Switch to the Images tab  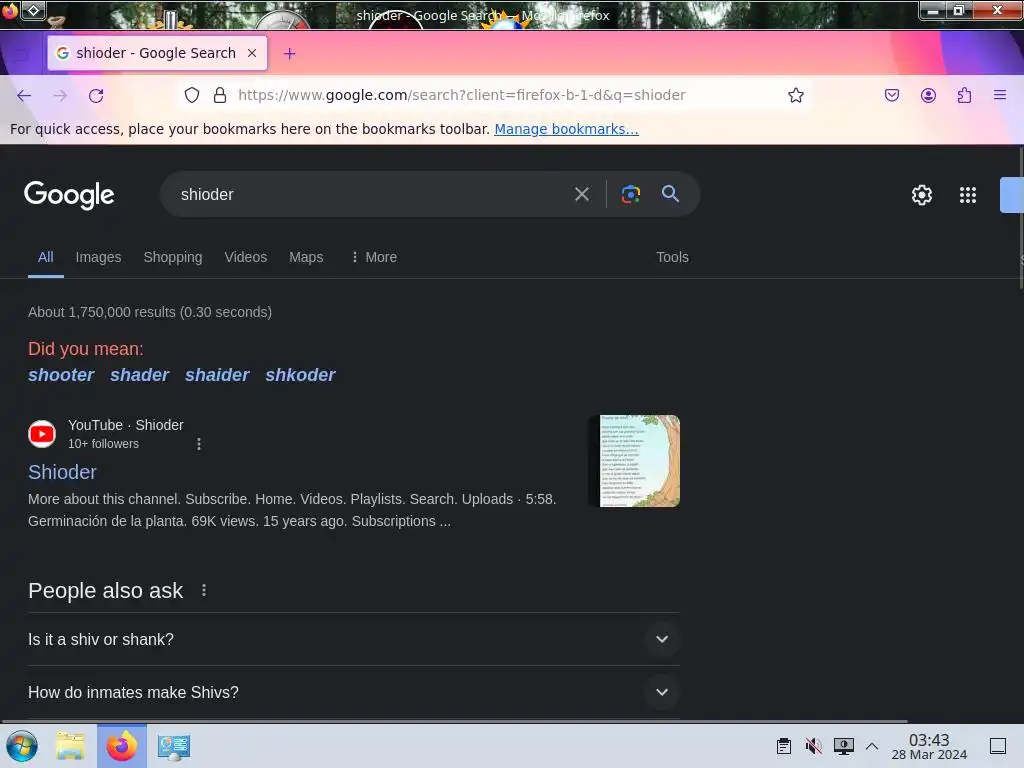(98, 257)
